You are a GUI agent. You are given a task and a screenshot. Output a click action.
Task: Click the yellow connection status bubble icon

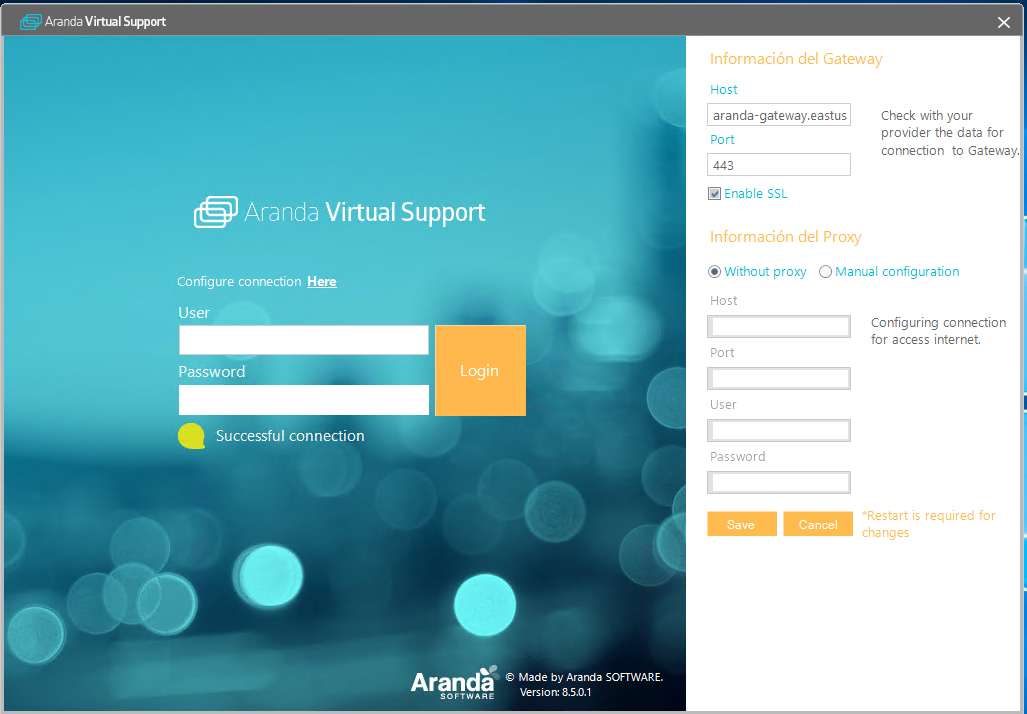(191, 436)
